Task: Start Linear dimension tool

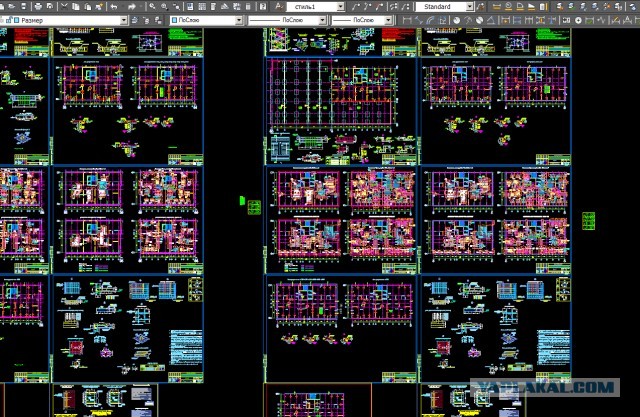Action: (407, 20)
